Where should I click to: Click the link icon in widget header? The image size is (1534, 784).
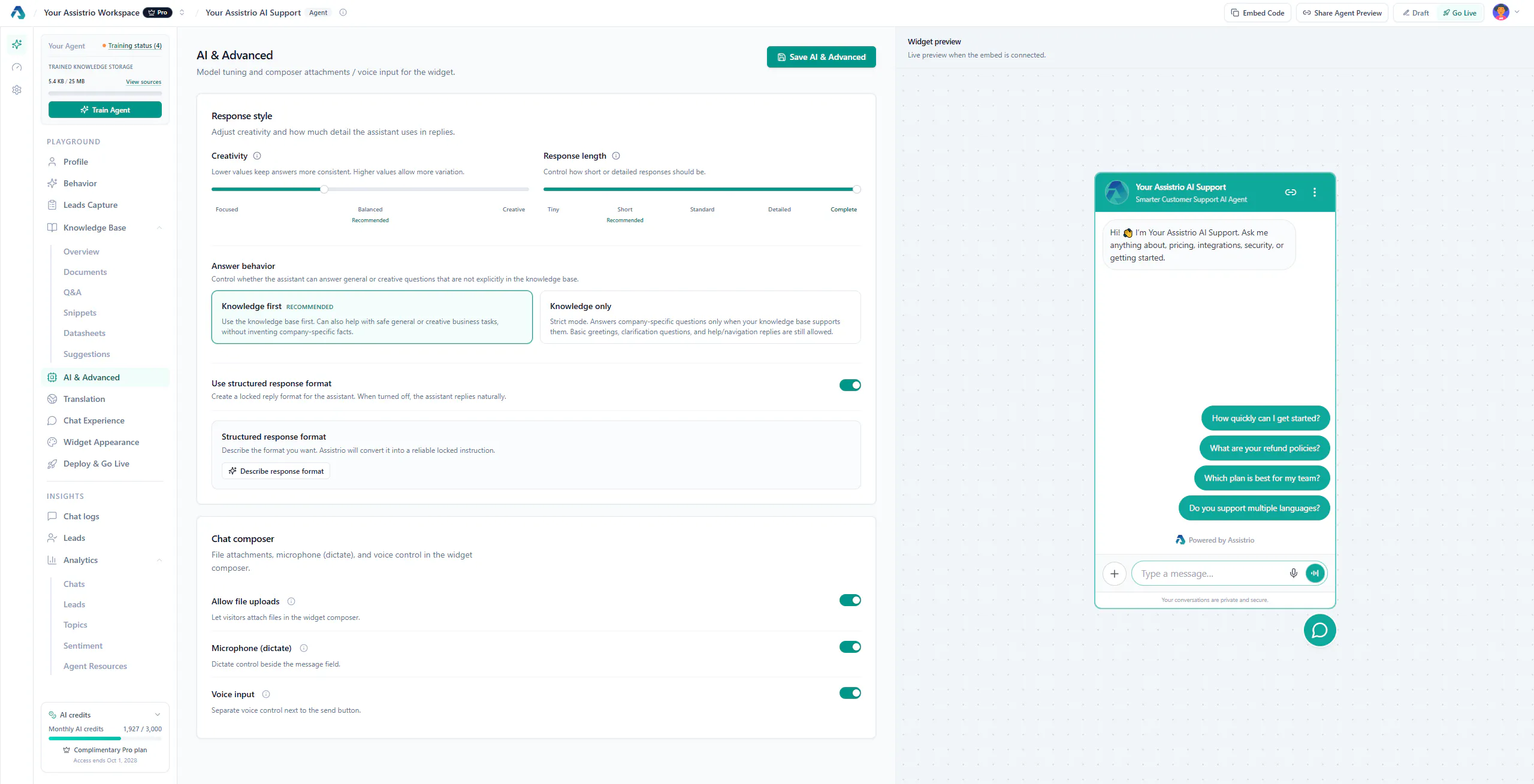click(x=1291, y=192)
